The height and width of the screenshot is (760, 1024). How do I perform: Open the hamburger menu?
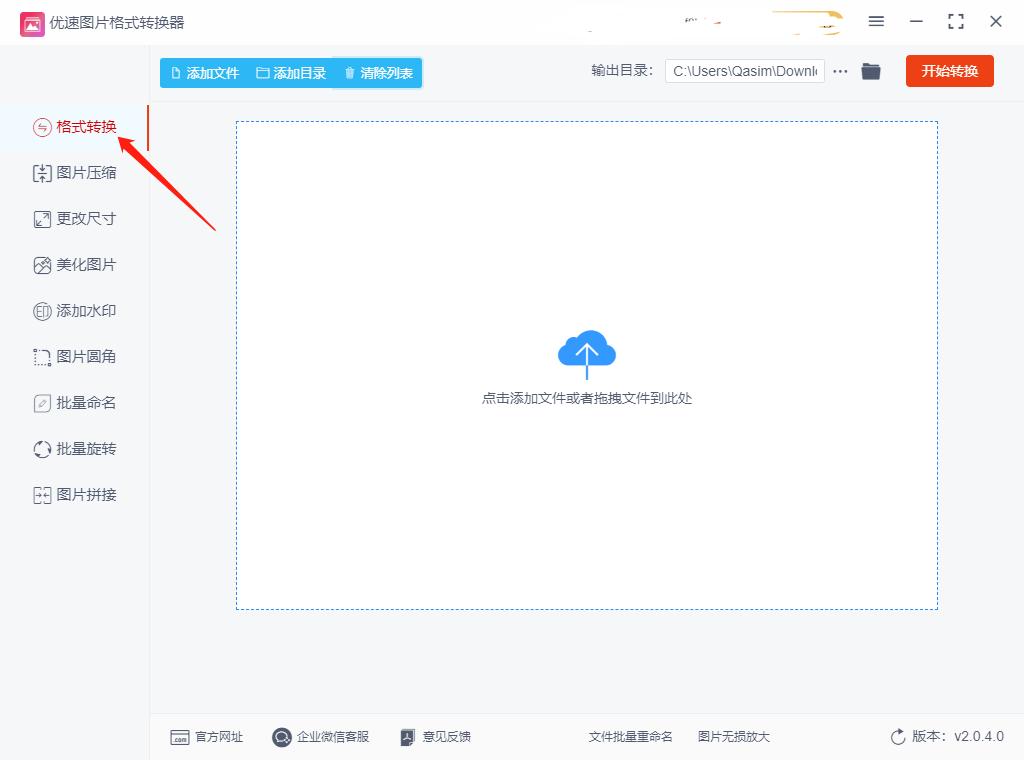[x=876, y=20]
